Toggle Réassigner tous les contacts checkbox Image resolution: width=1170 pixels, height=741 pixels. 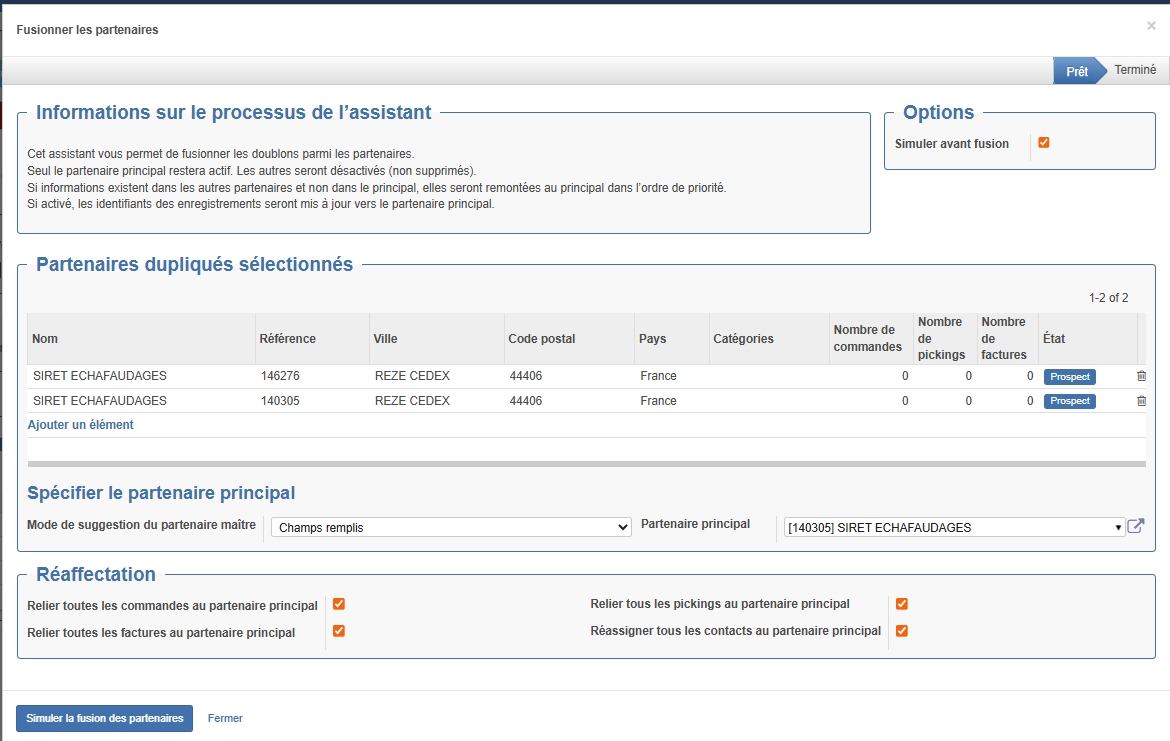[901, 631]
